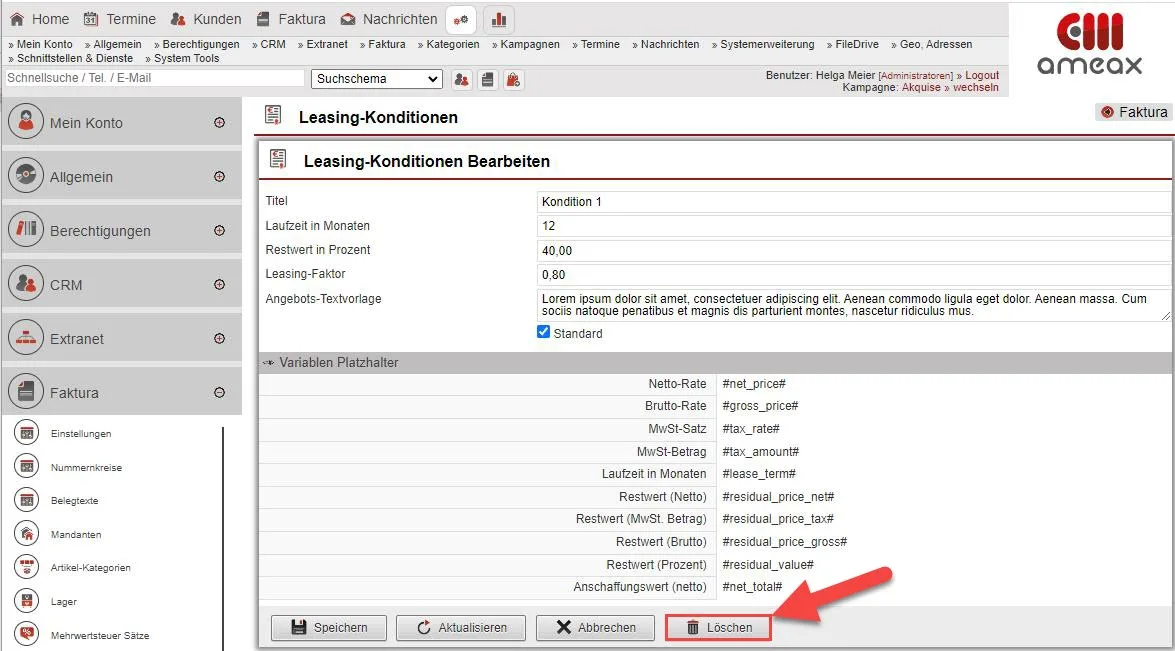Collapse the Faktura sidebar section
Image resolution: width=1175 pixels, height=651 pixels.
click(219, 393)
